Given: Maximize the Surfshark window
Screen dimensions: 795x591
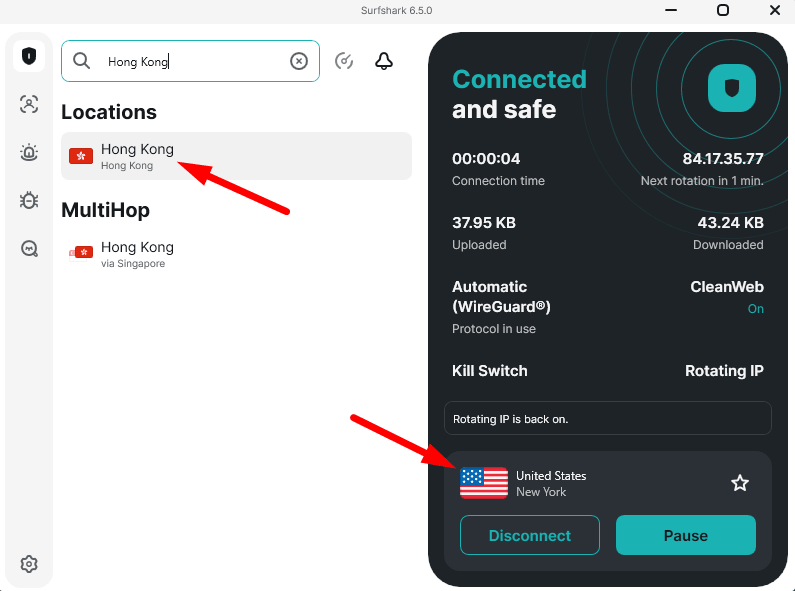Looking at the screenshot, I should click(723, 10).
